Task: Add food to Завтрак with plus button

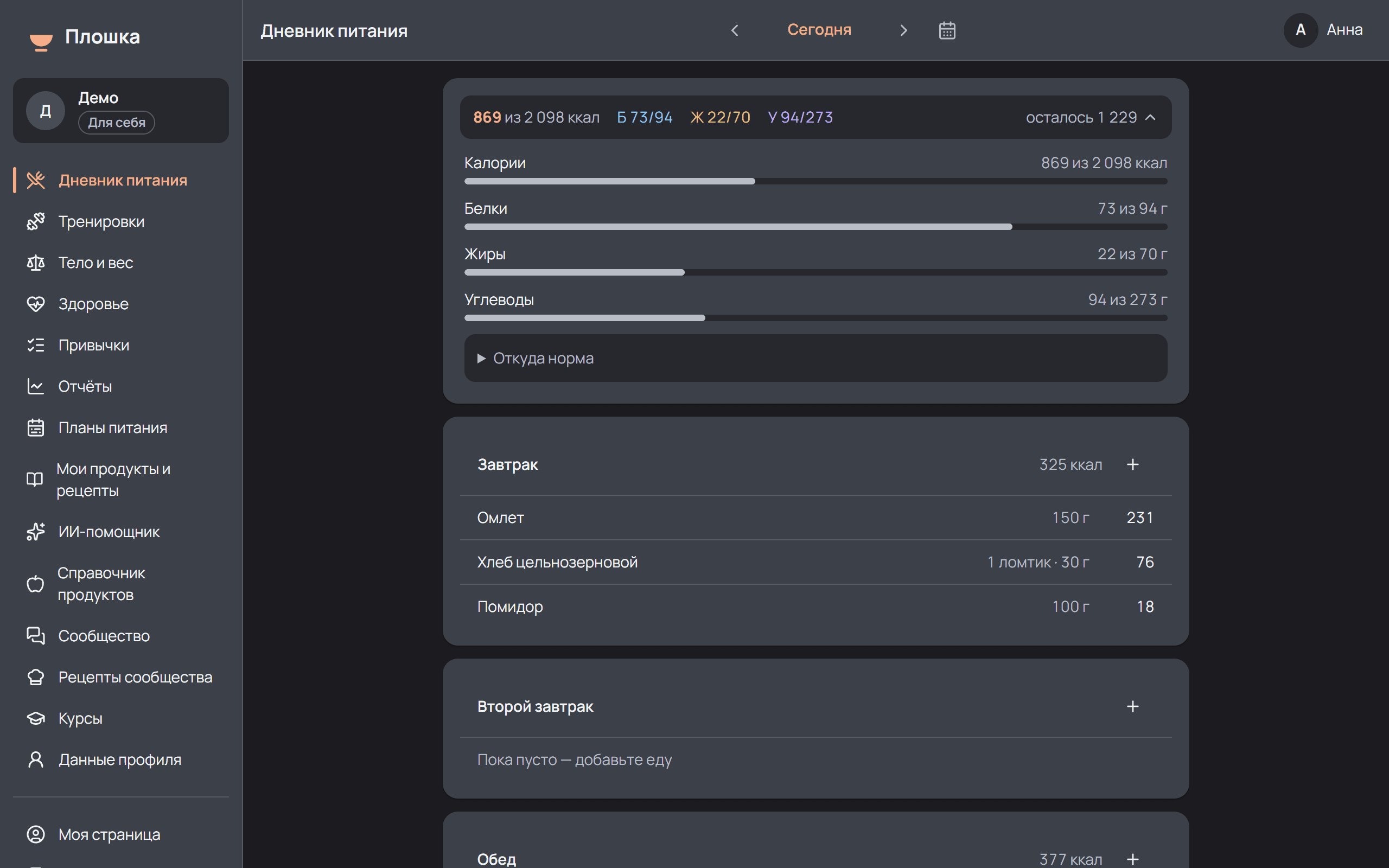Action: pyautogui.click(x=1132, y=464)
